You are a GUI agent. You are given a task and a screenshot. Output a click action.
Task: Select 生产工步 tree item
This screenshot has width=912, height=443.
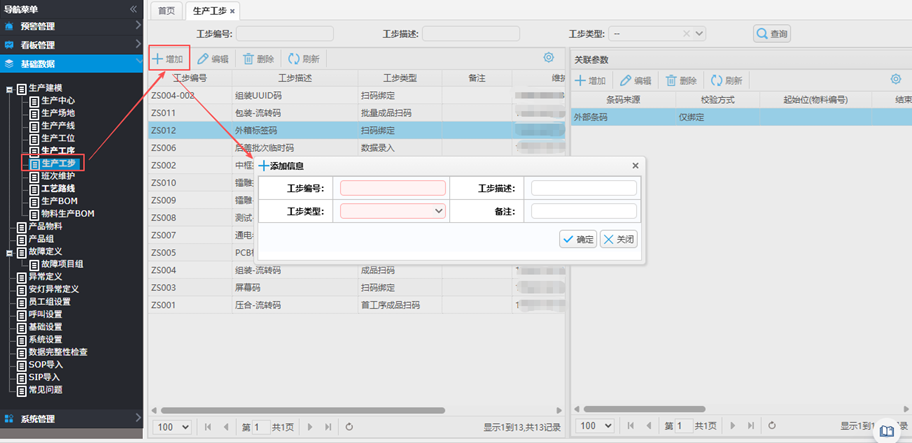pyautogui.click(x=58, y=163)
